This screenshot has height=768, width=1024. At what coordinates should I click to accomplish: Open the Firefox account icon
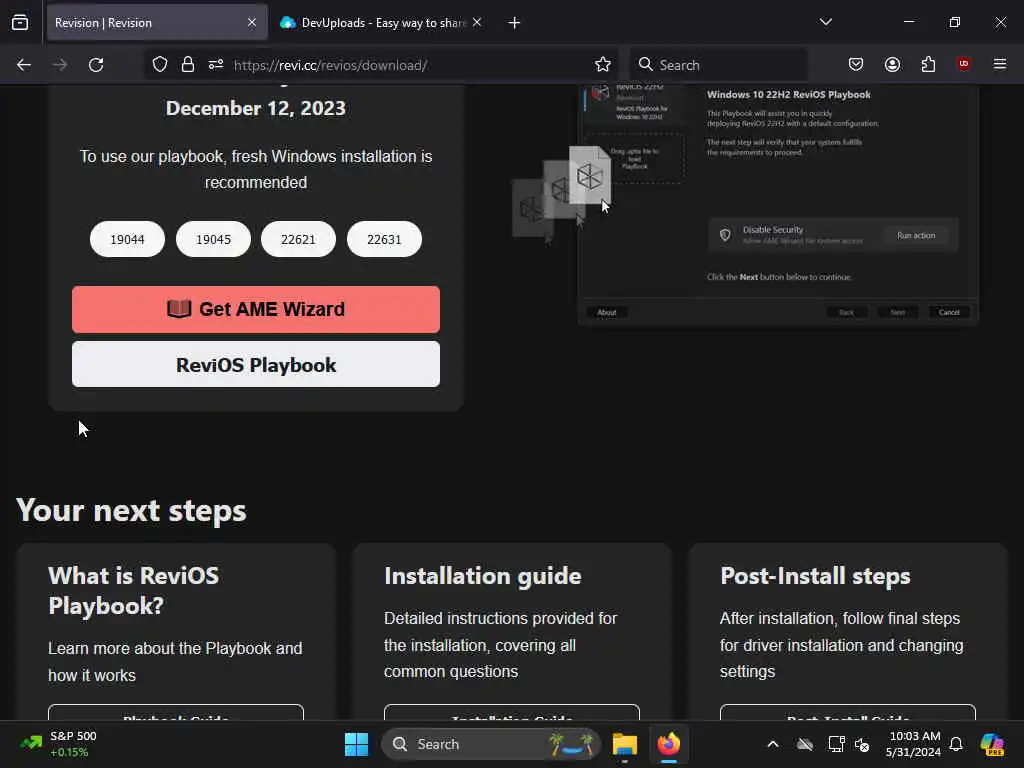[892, 64]
